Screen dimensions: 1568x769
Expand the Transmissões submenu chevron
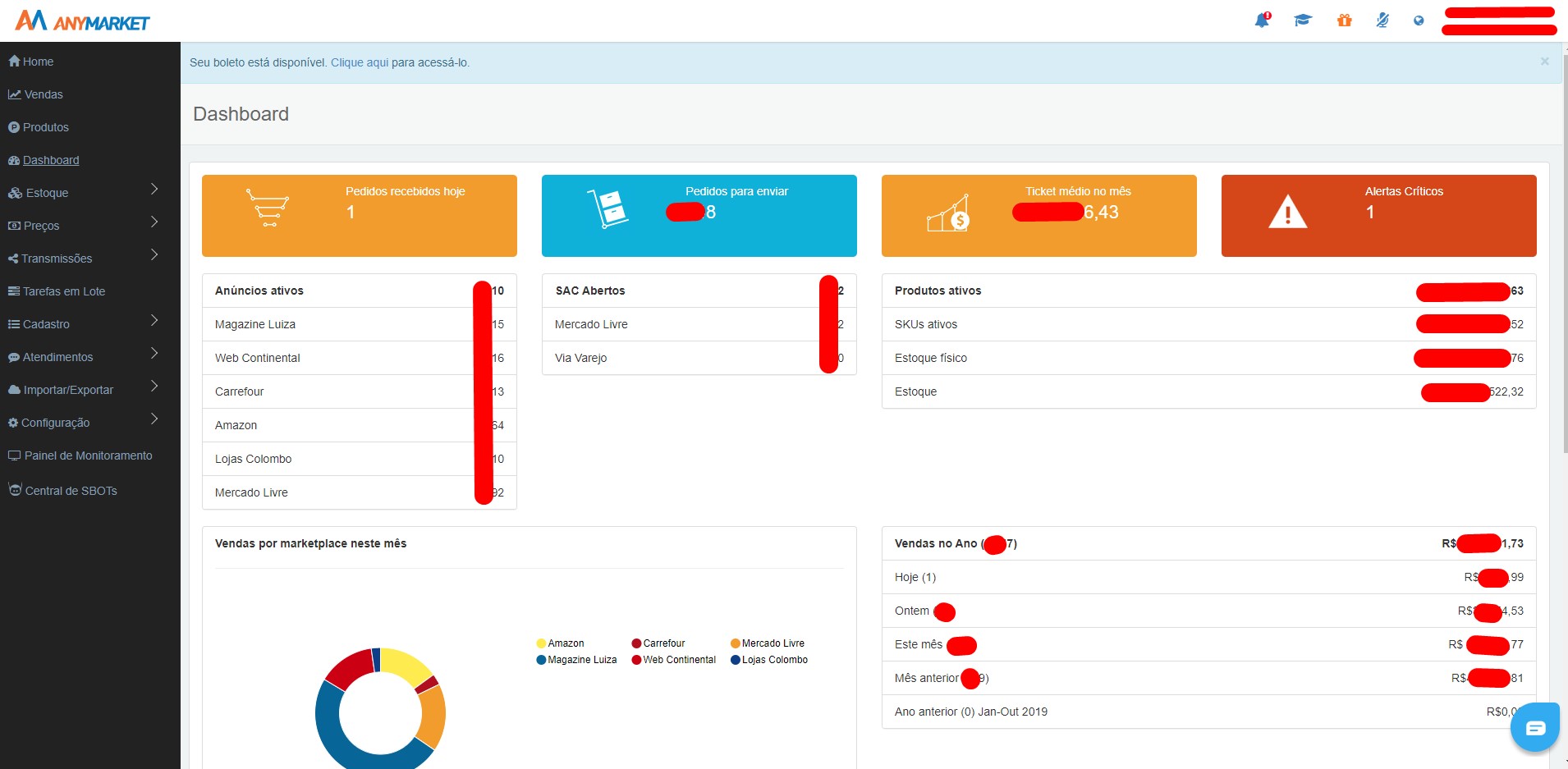(x=154, y=255)
